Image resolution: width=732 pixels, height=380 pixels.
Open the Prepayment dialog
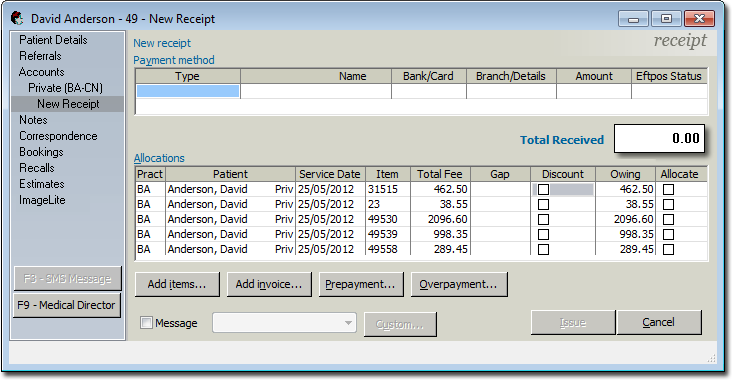[x=360, y=284]
